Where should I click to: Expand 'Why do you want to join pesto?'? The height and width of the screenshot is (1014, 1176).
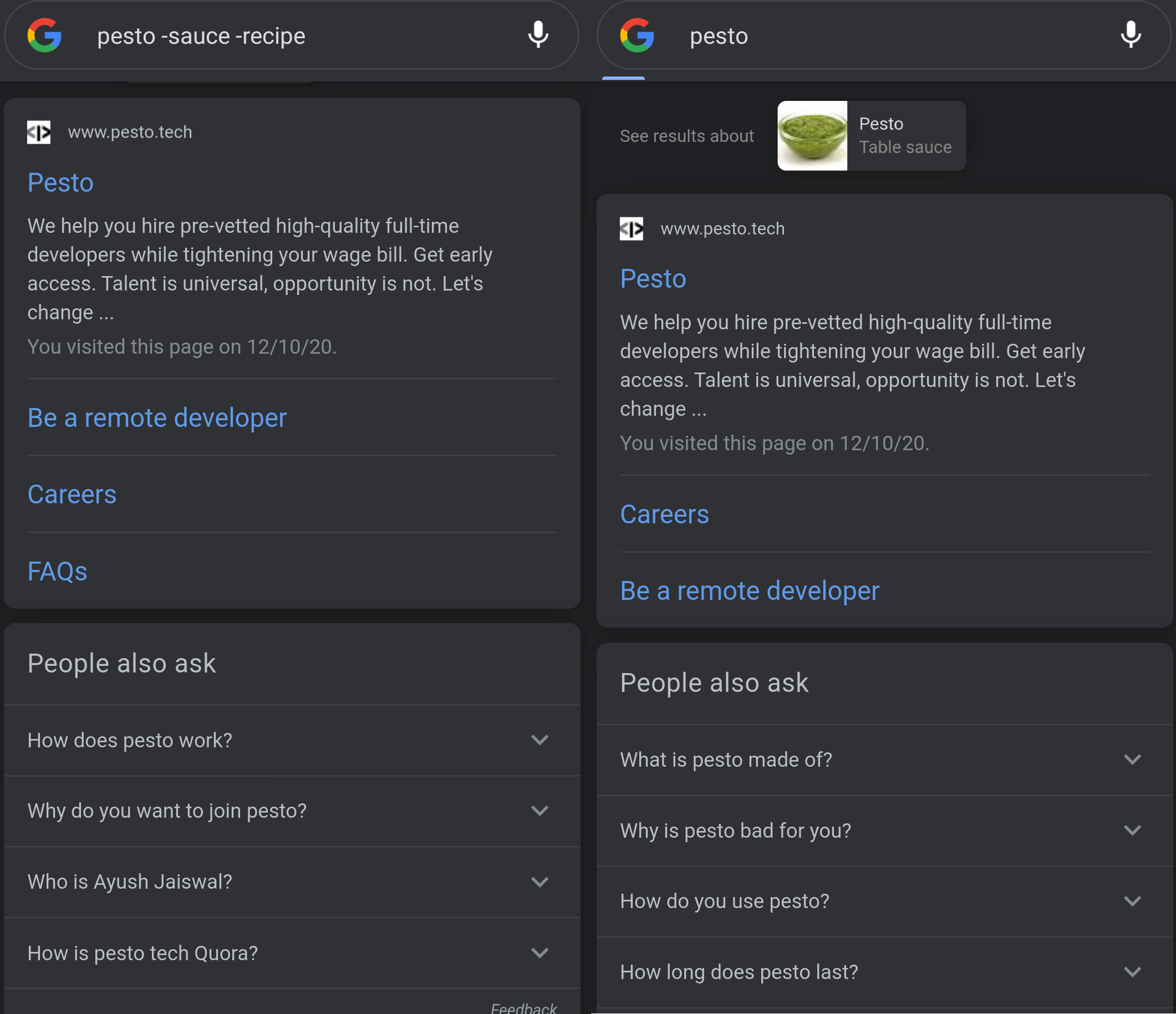(292, 812)
